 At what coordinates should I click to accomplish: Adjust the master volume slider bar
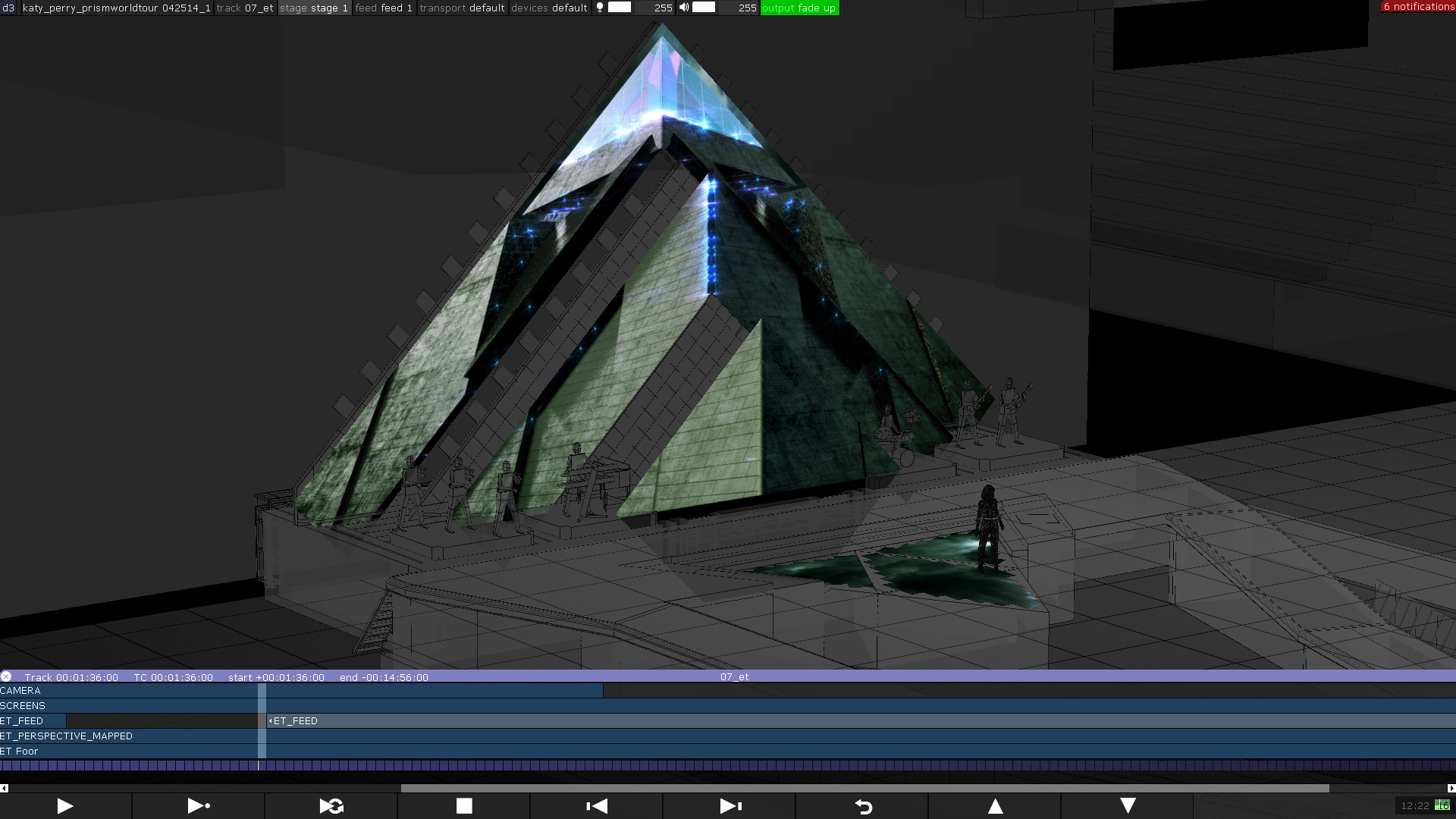point(704,8)
